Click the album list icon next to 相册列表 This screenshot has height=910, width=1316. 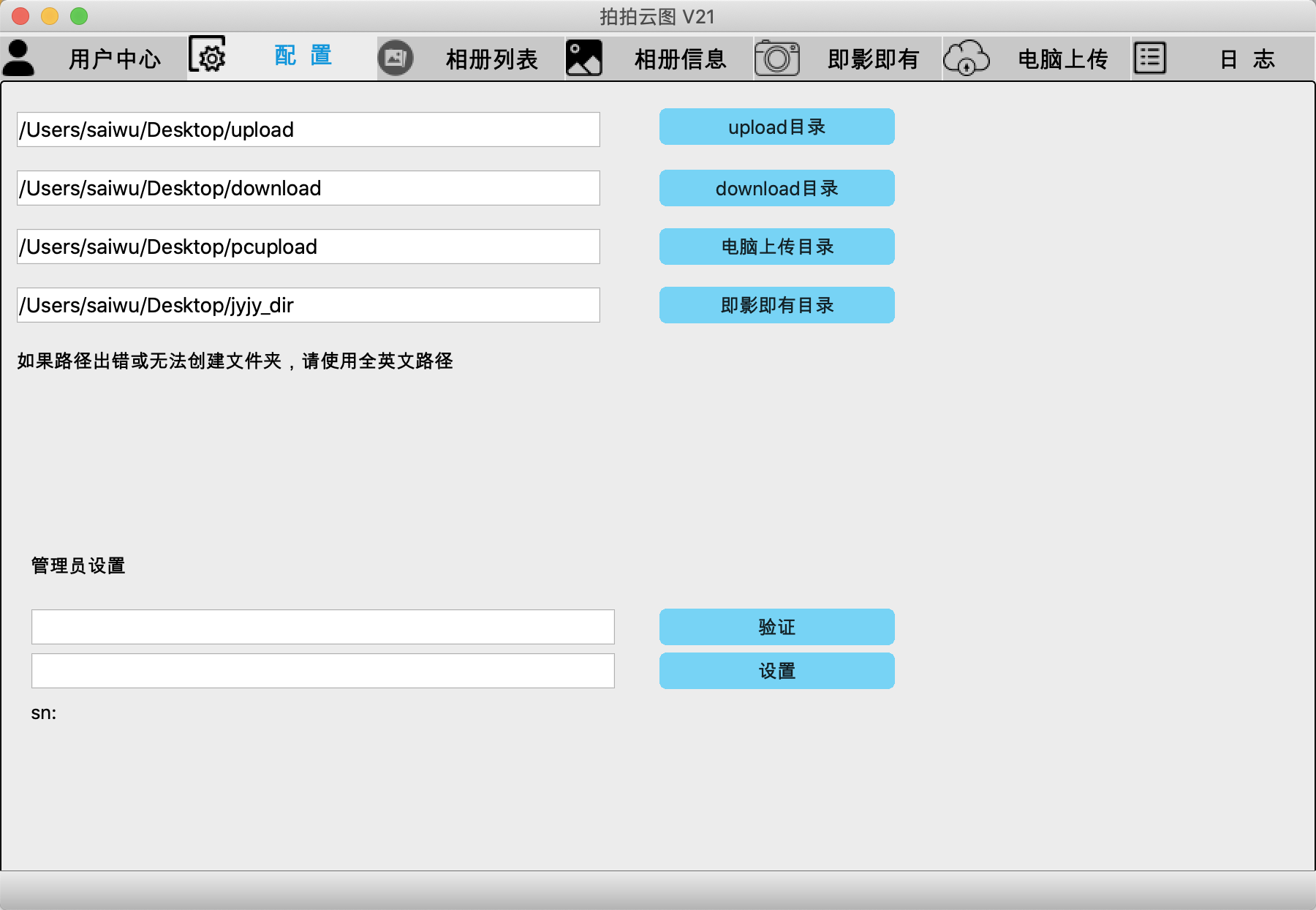point(395,57)
